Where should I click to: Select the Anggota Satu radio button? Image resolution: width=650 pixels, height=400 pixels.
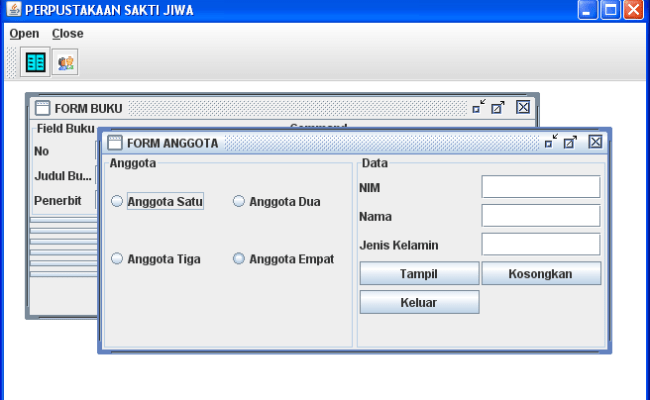158,201
